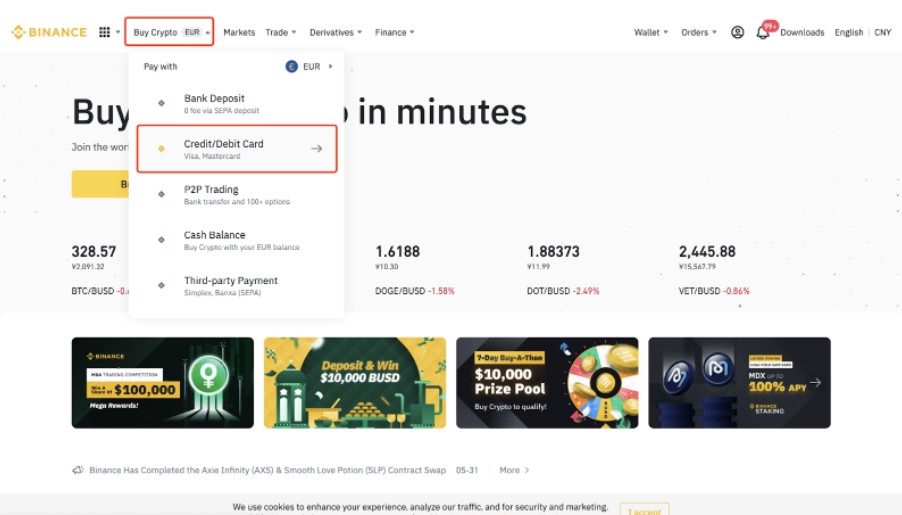Open the 7-Day Buy-A-Thon Prize Pool banner

(547, 383)
